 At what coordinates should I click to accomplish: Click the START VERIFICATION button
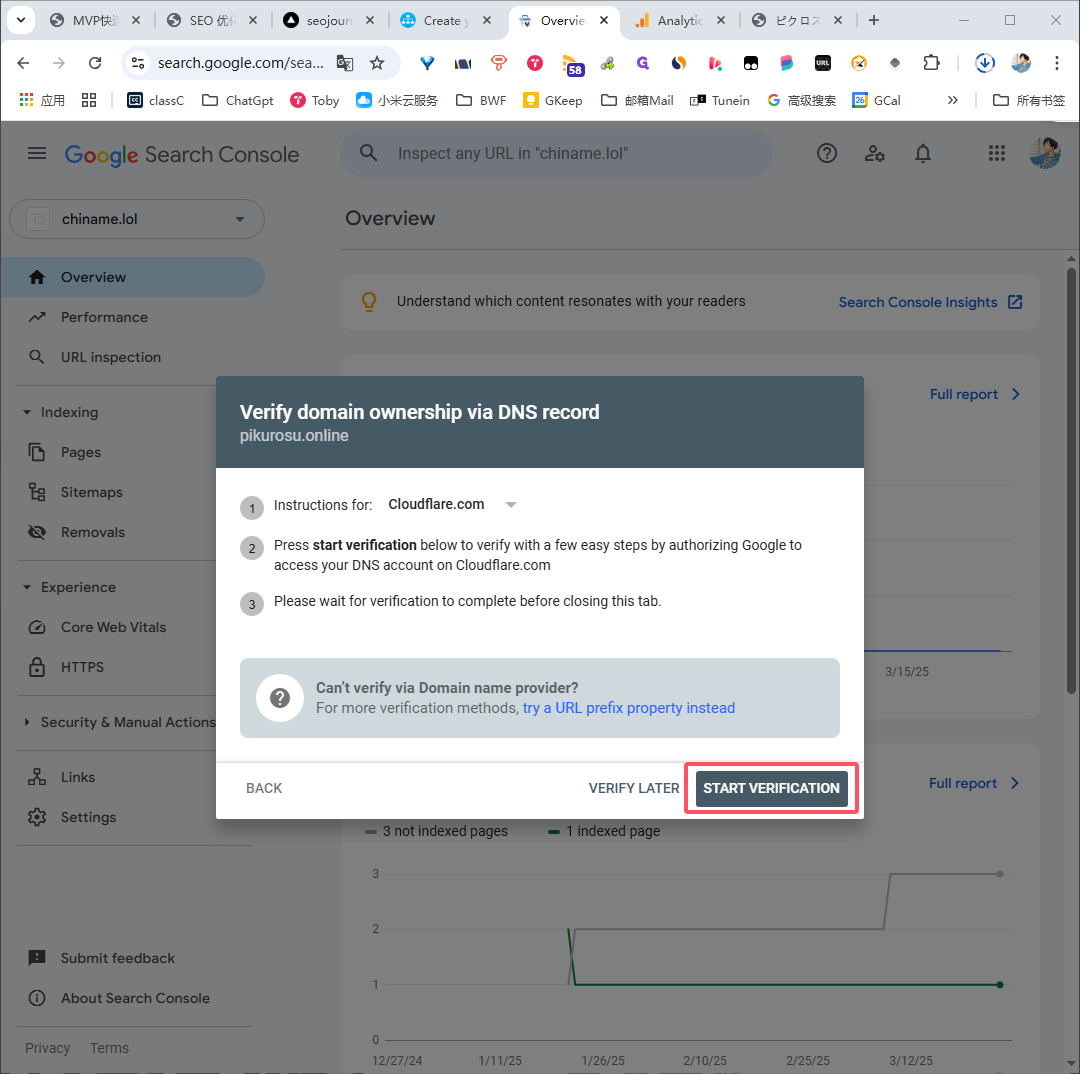[771, 788]
